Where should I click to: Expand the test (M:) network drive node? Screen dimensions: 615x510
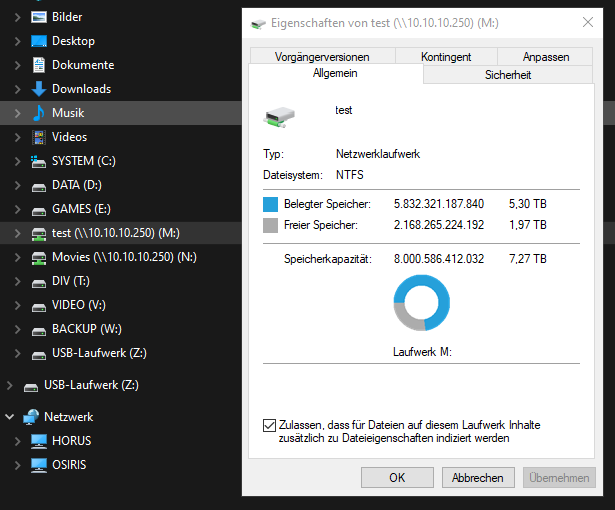tap(17, 233)
